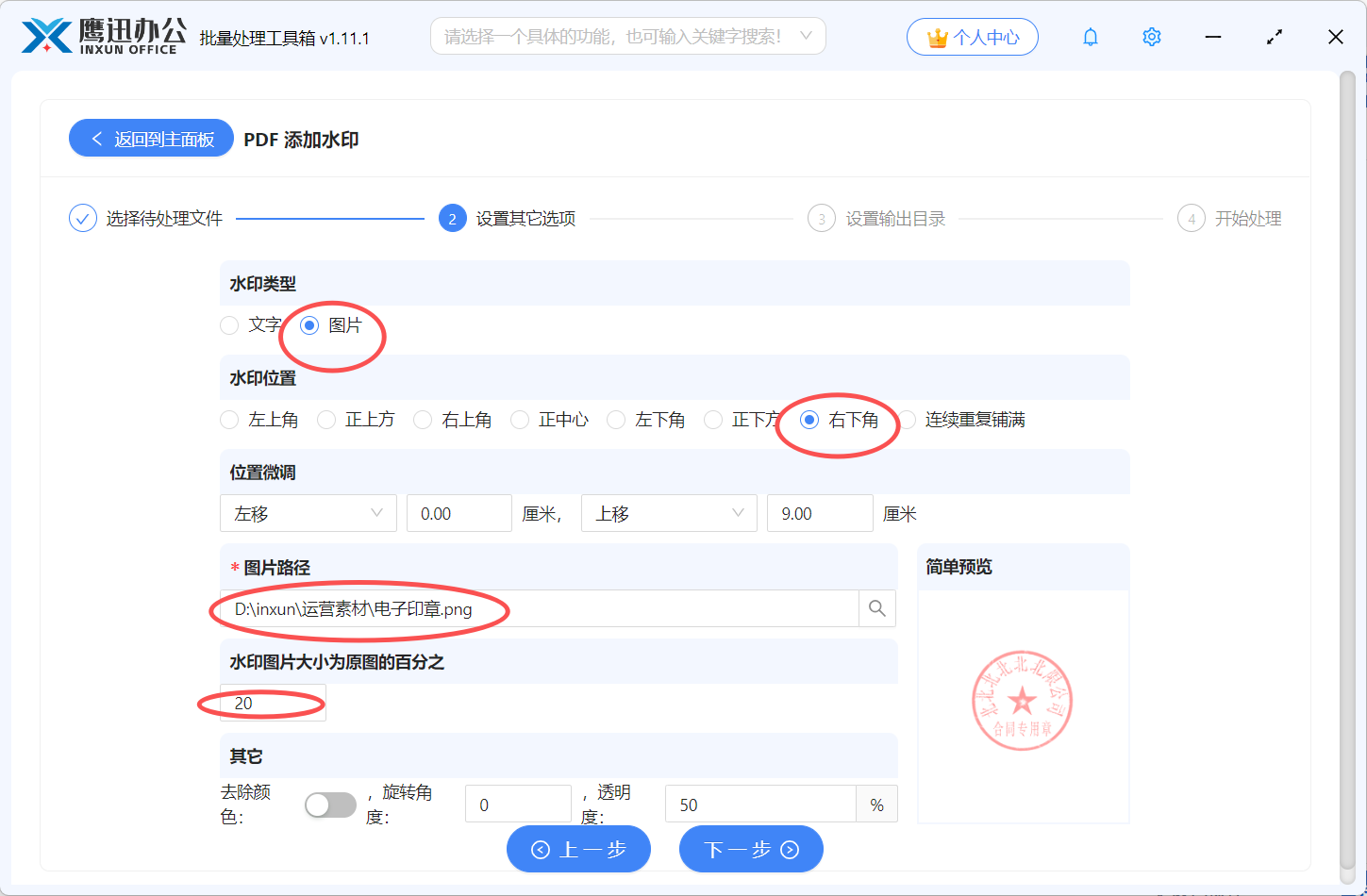Open the function search combo box
Viewport: 1367px width, 896px height.
tap(627, 35)
